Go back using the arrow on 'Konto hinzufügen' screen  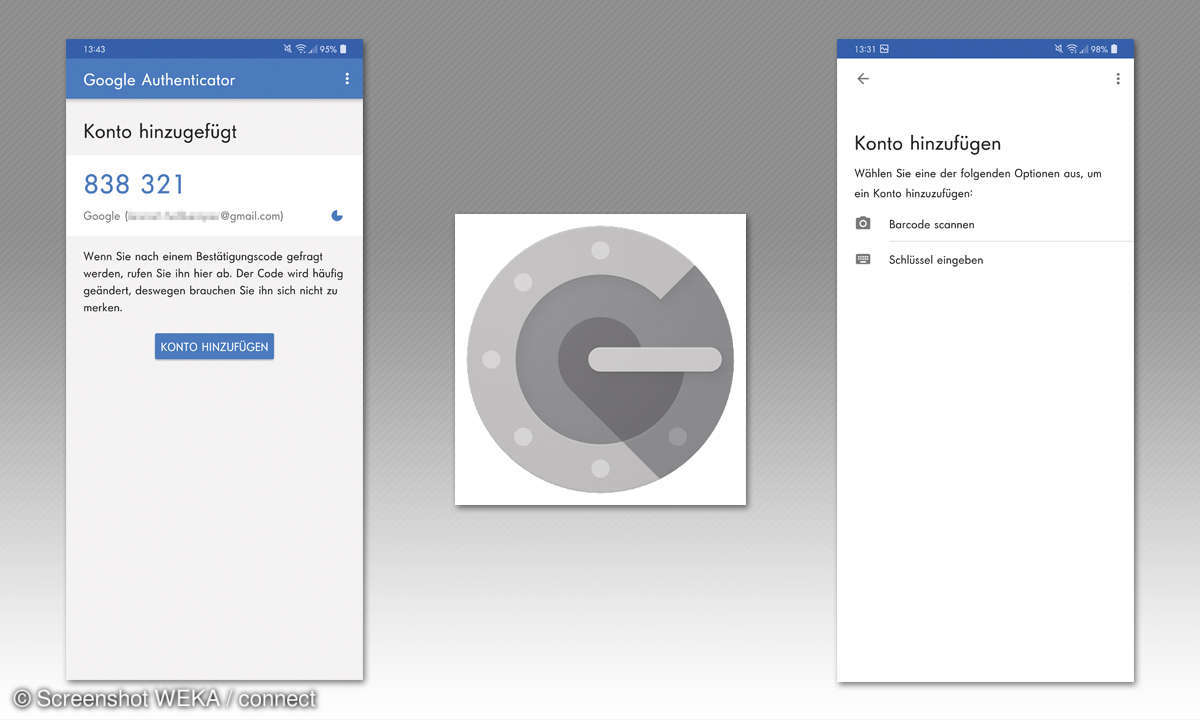863,79
